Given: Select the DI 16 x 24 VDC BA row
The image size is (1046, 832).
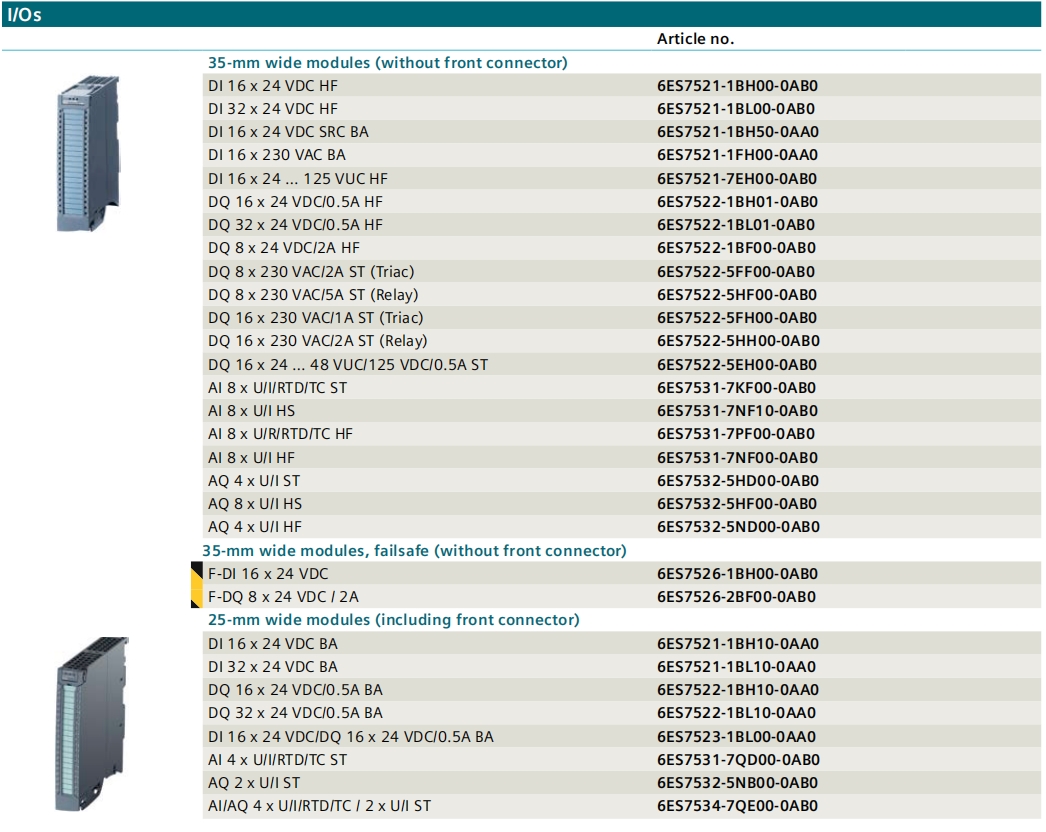Looking at the screenshot, I should pos(273,644).
